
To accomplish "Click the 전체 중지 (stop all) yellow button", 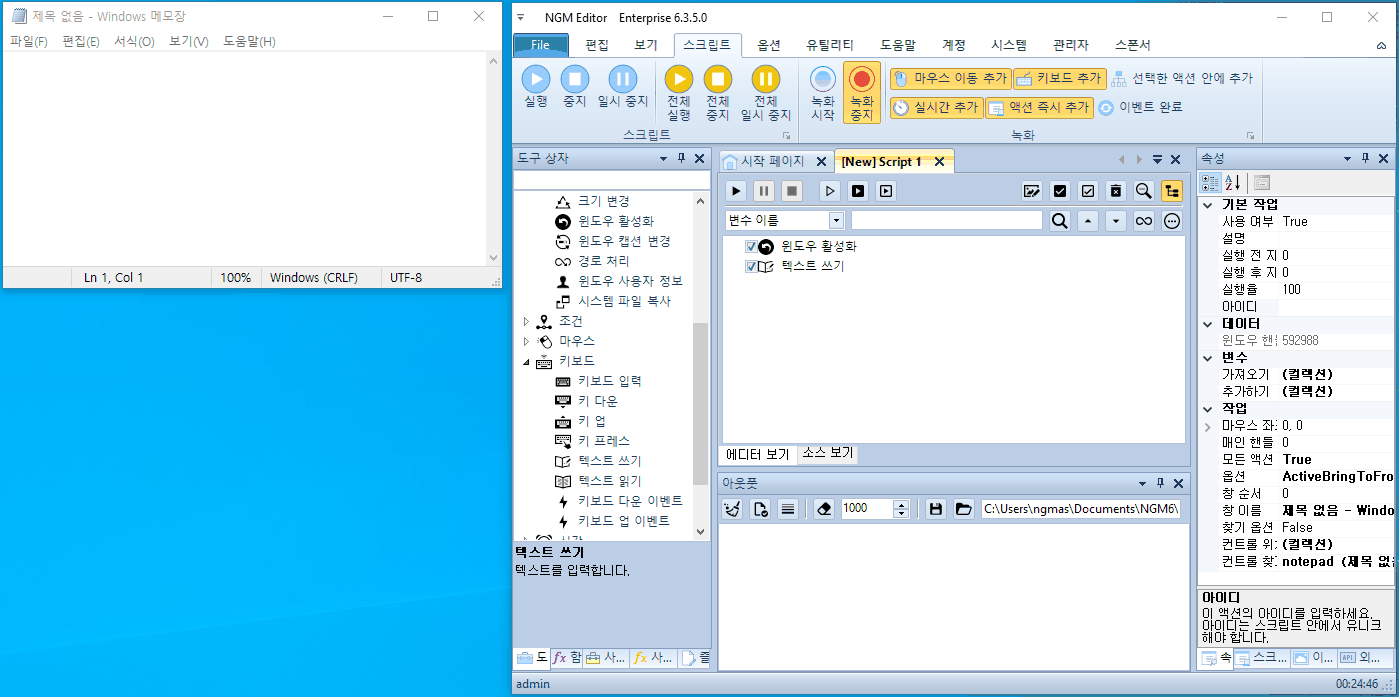I will (718, 93).
